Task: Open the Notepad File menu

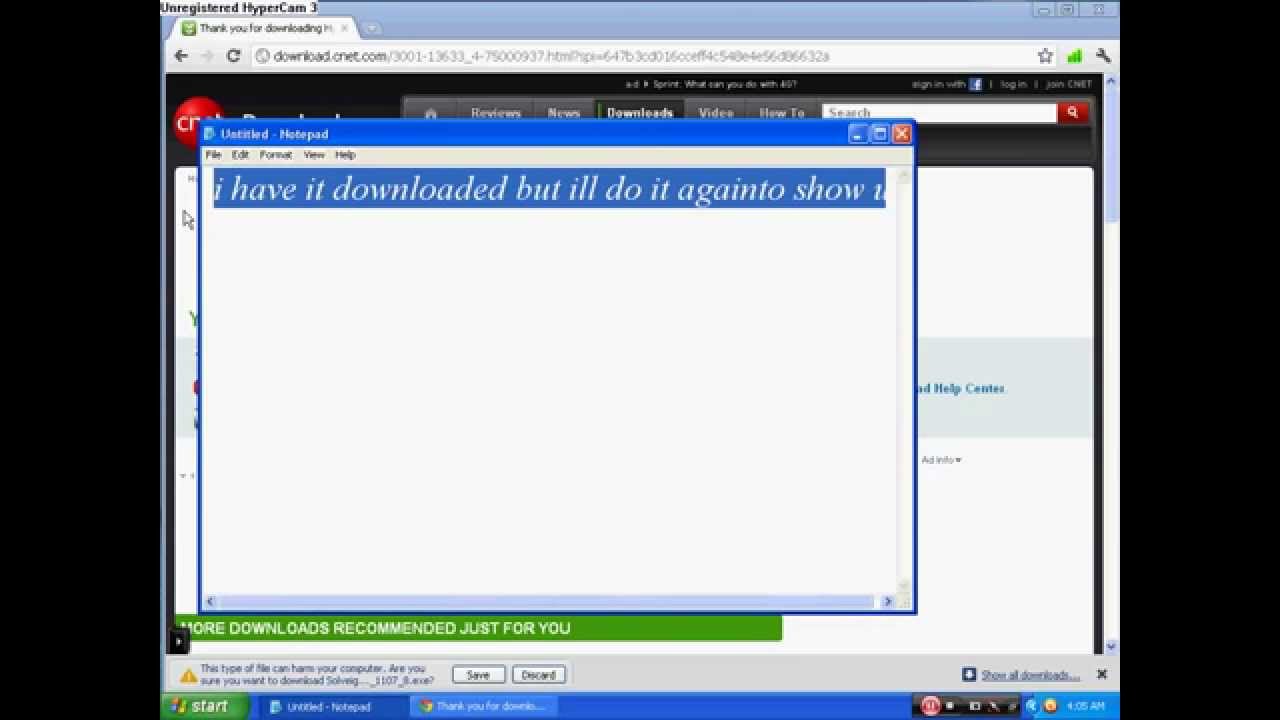Action: [213, 155]
